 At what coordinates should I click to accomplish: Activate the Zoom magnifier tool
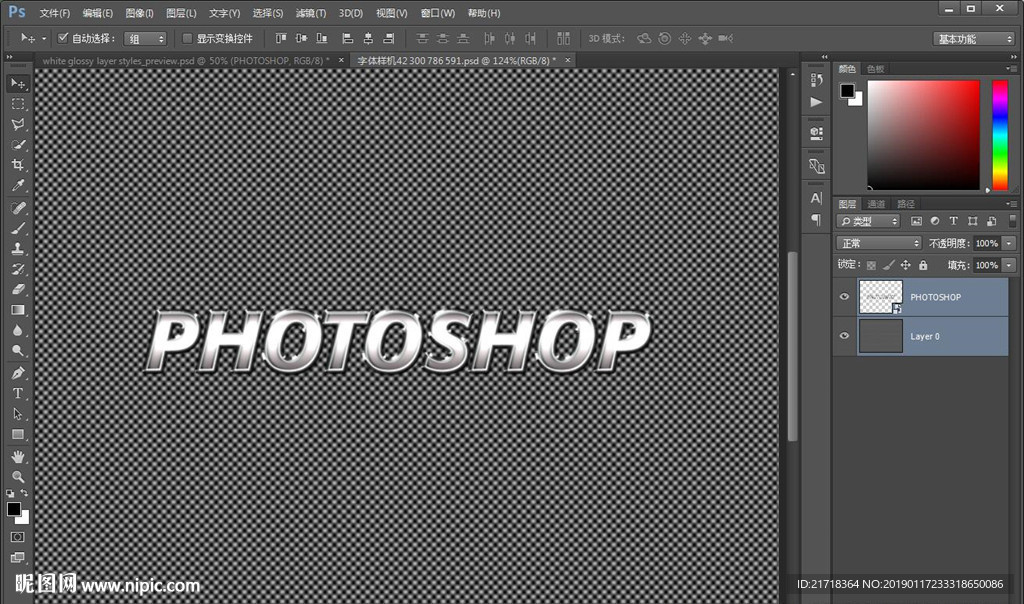pyautogui.click(x=17, y=477)
